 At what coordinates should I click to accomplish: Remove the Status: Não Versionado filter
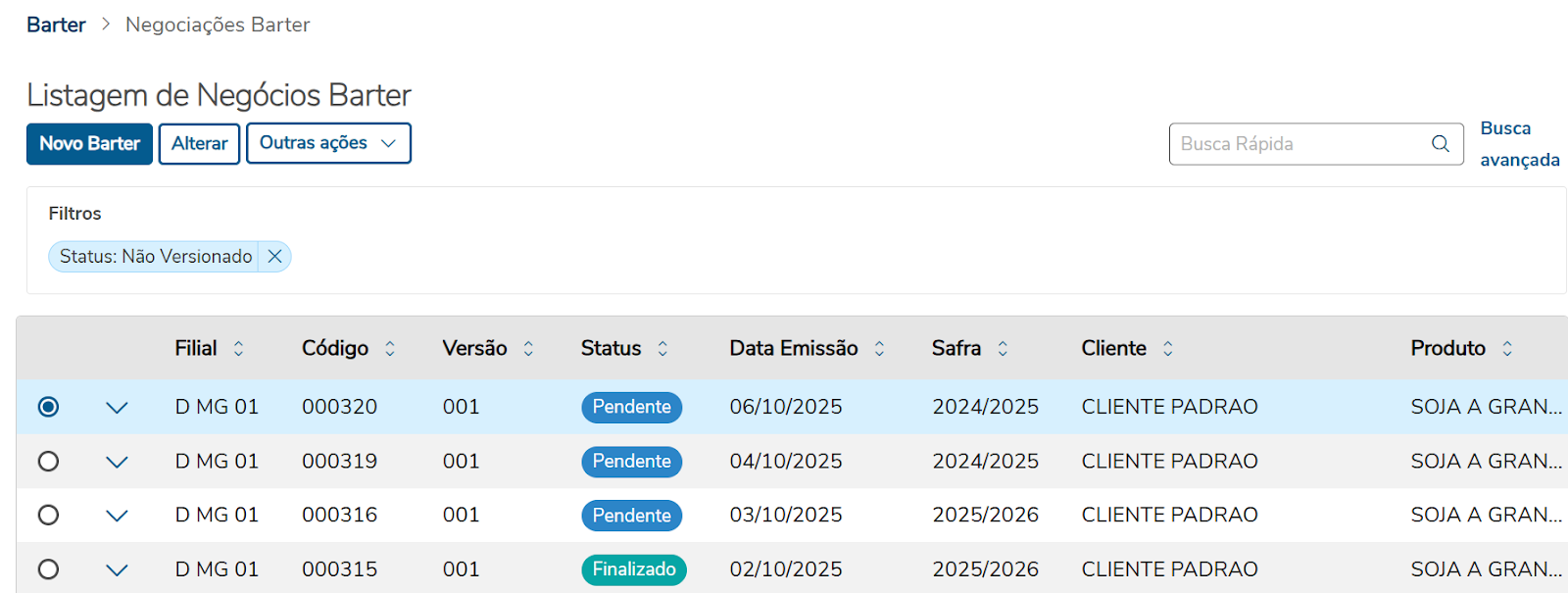274,257
